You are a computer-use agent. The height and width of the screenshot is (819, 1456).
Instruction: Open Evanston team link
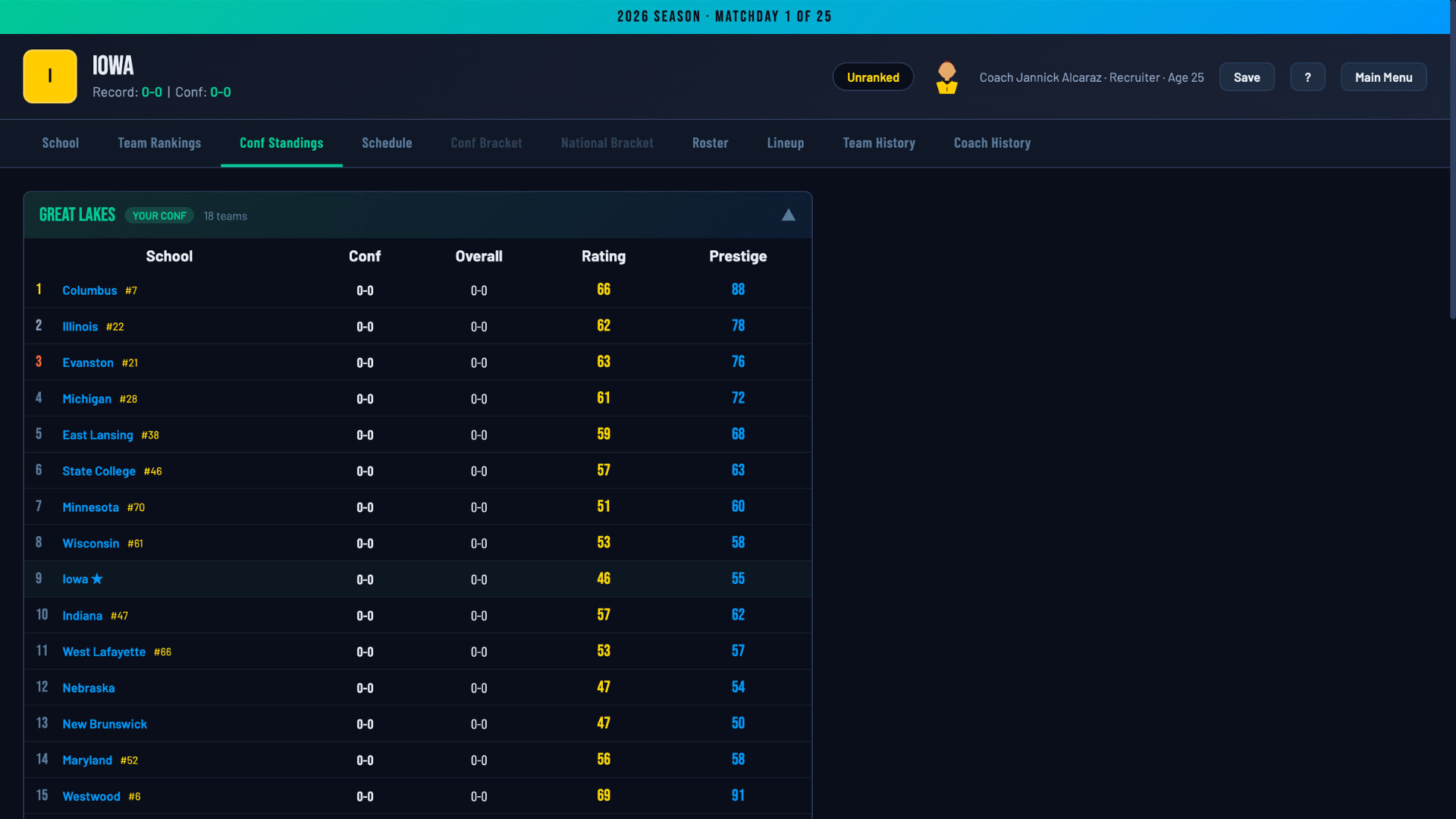88,363
